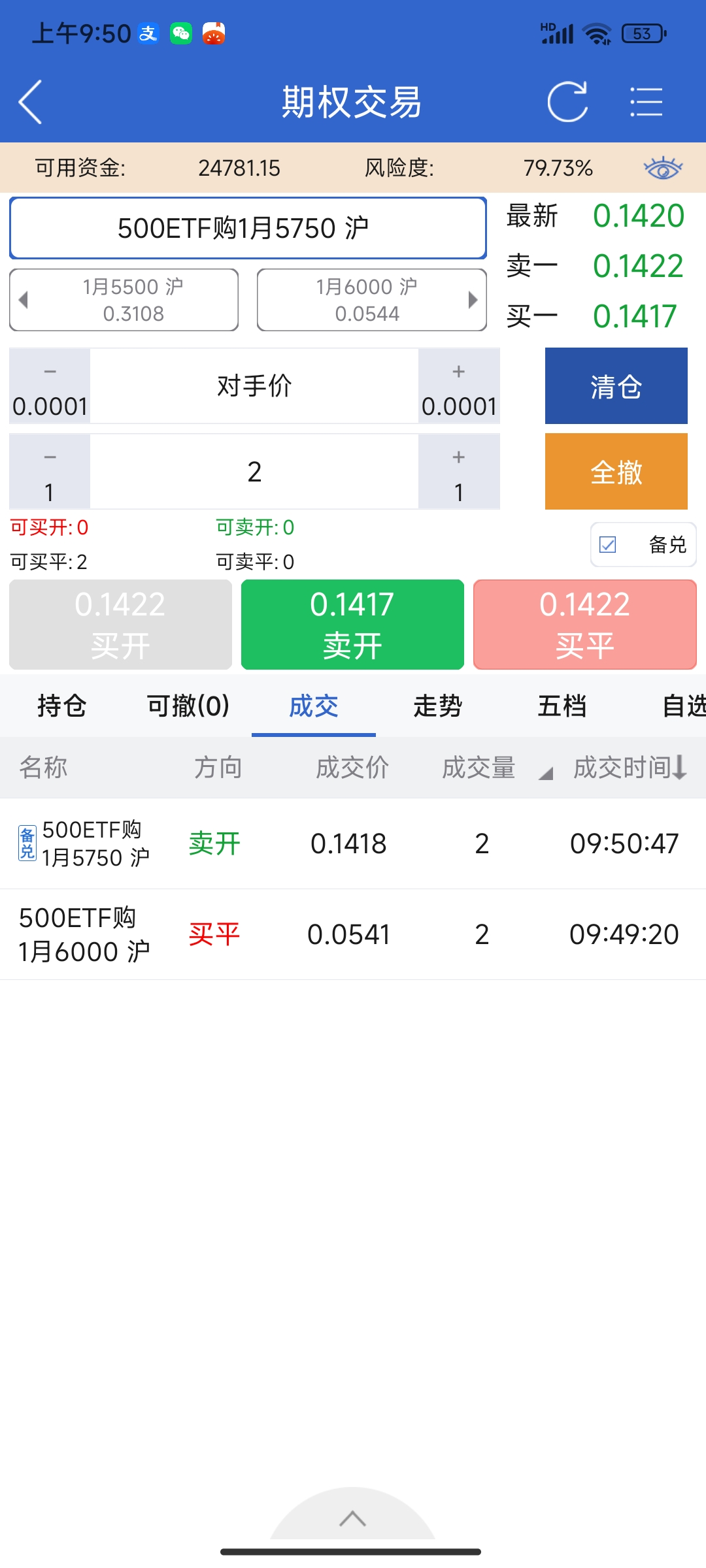Refresh the options trading page
706x1568 pixels.
pyautogui.click(x=567, y=102)
